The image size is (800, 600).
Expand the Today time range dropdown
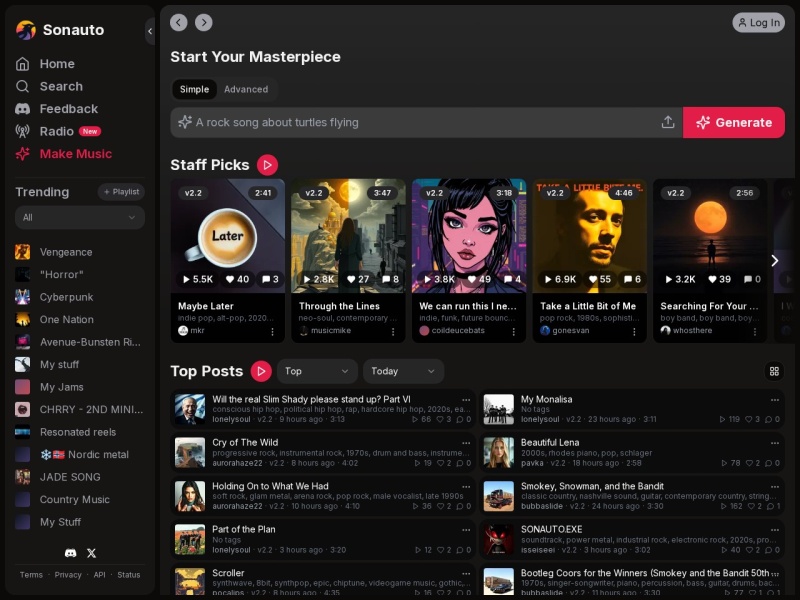[x=403, y=371]
